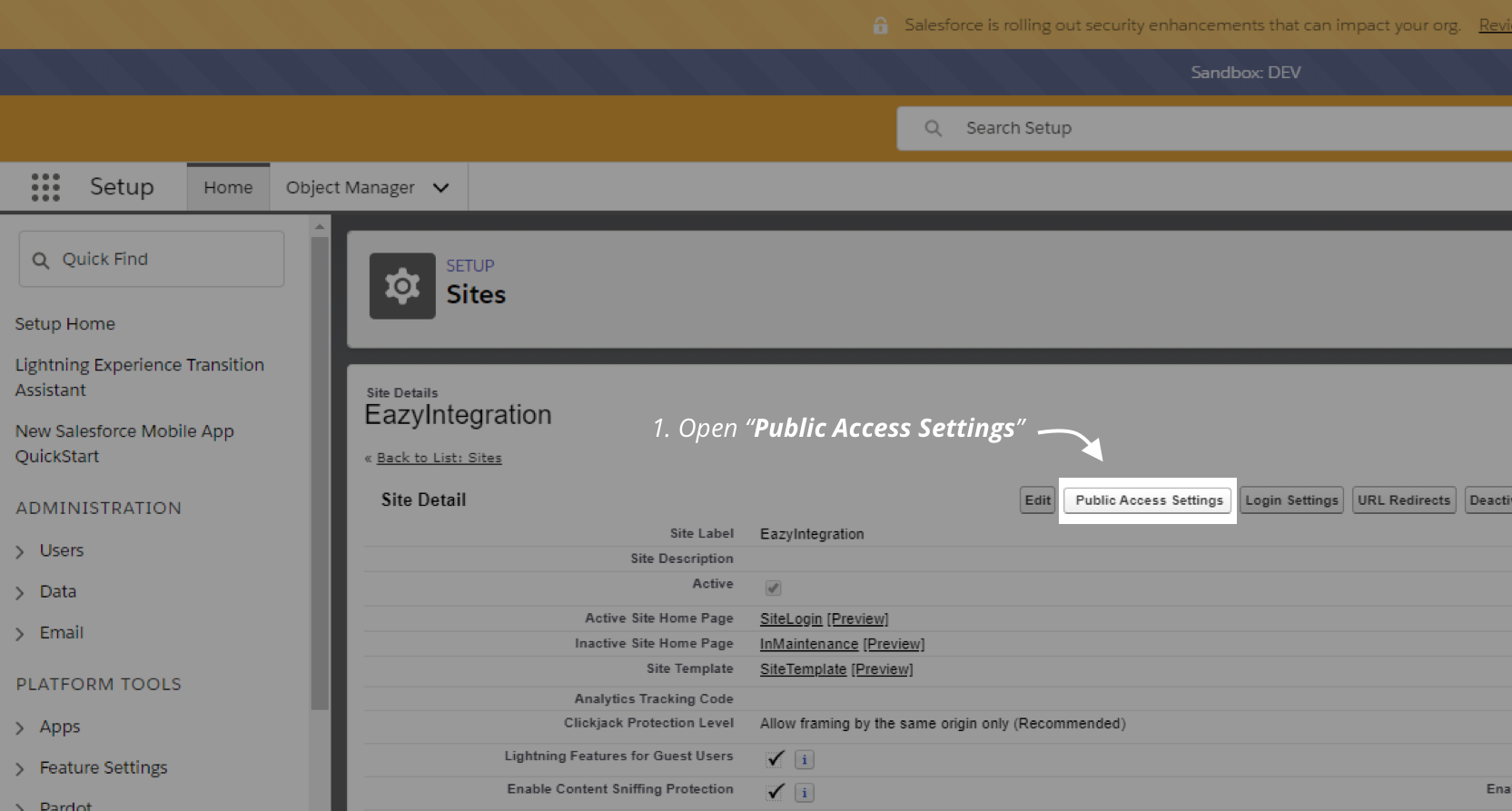This screenshot has height=811, width=1512.
Task: Focus the Search Setup field
Action: 1204,128
